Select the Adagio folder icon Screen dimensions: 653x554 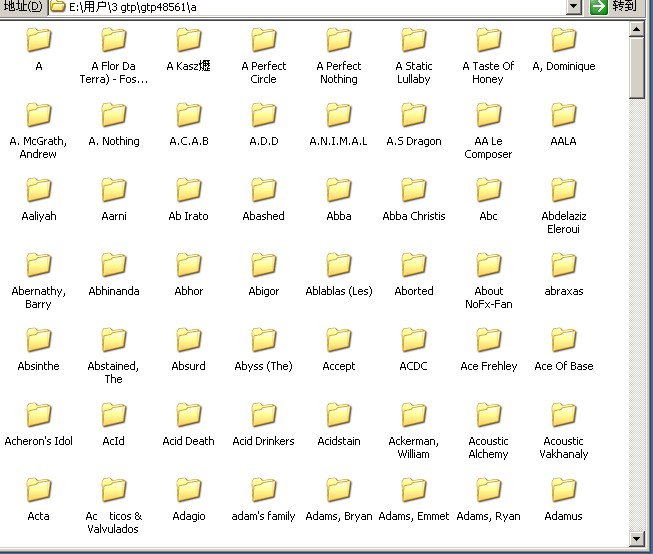tap(189, 490)
